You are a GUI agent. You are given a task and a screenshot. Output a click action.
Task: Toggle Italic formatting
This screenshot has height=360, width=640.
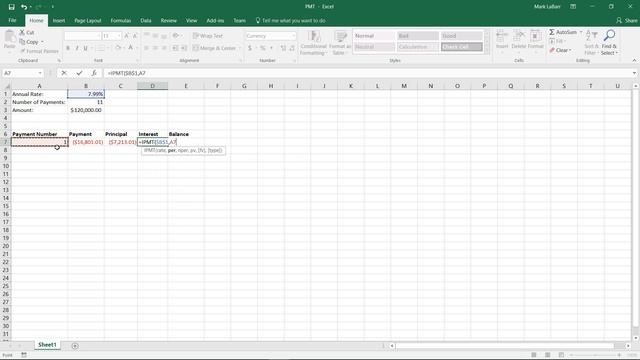click(77, 48)
